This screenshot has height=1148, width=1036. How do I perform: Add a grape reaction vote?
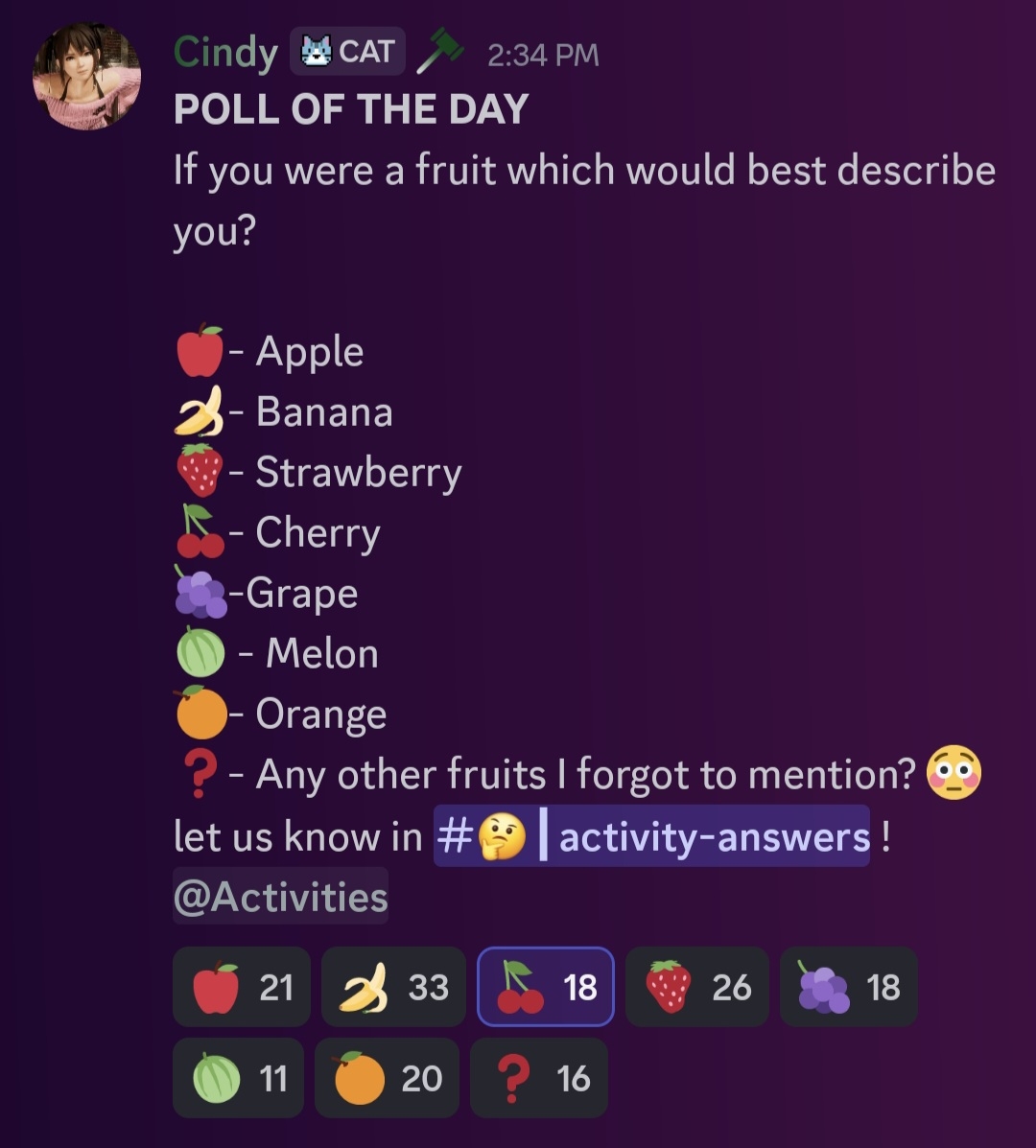coord(848,987)
